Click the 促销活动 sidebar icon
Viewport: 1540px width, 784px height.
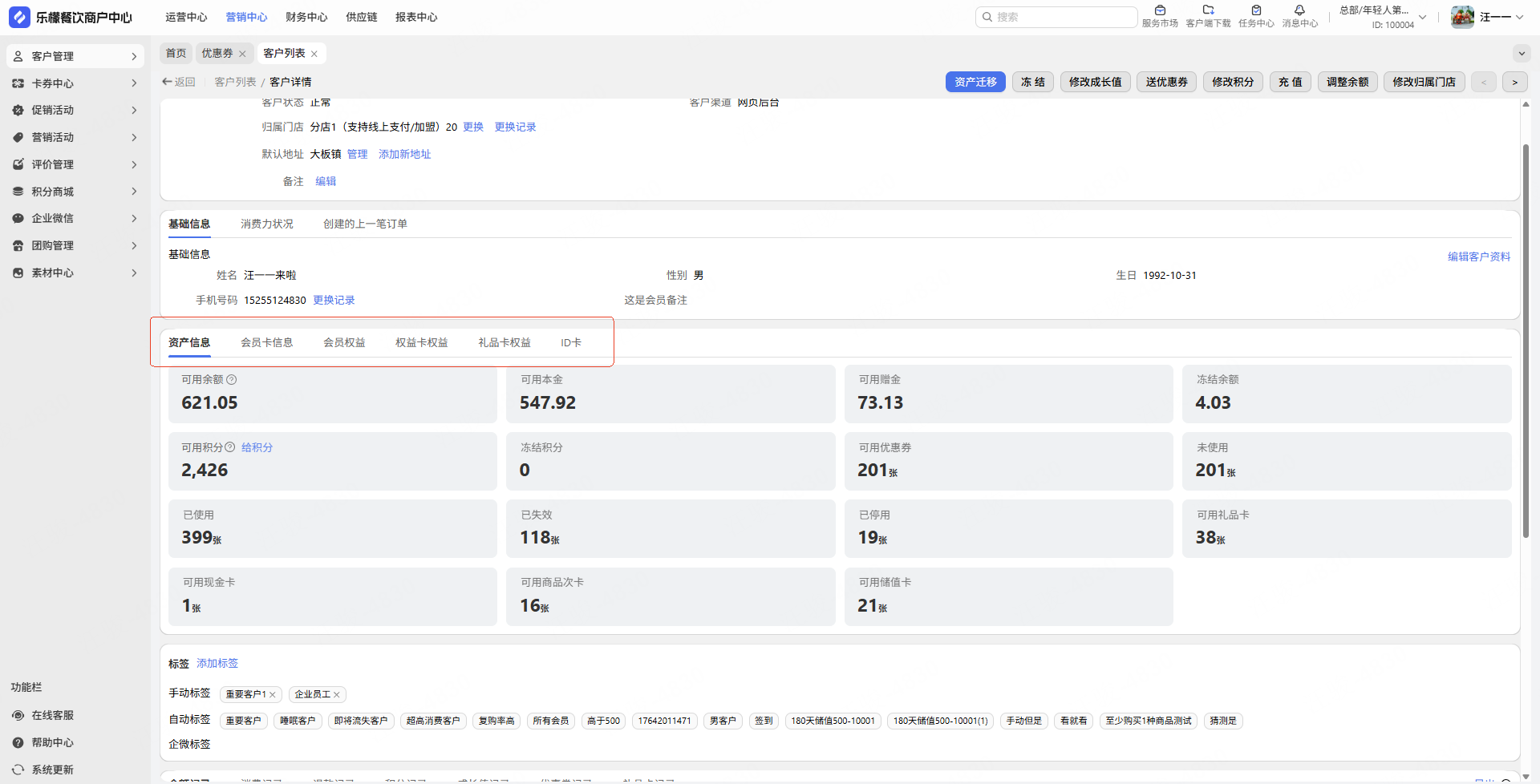click(18, 110)
